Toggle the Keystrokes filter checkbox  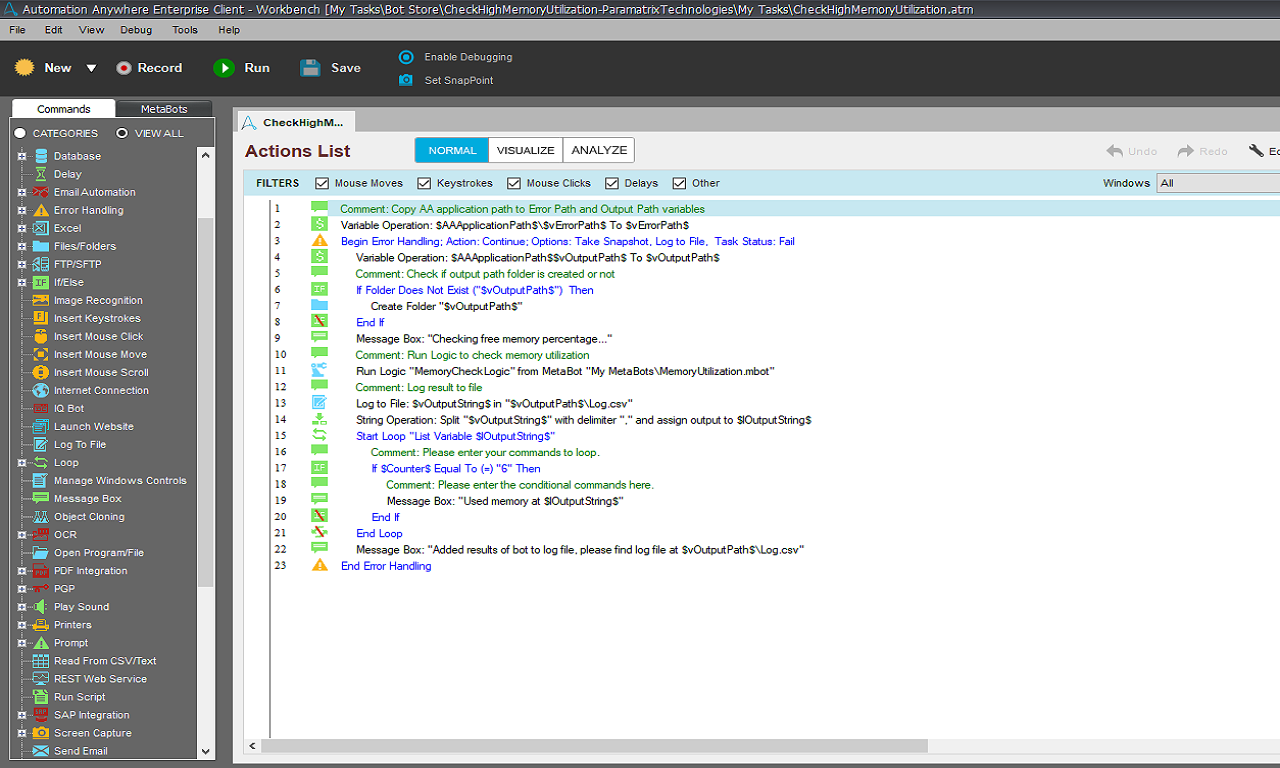click(x=424, y=183)
